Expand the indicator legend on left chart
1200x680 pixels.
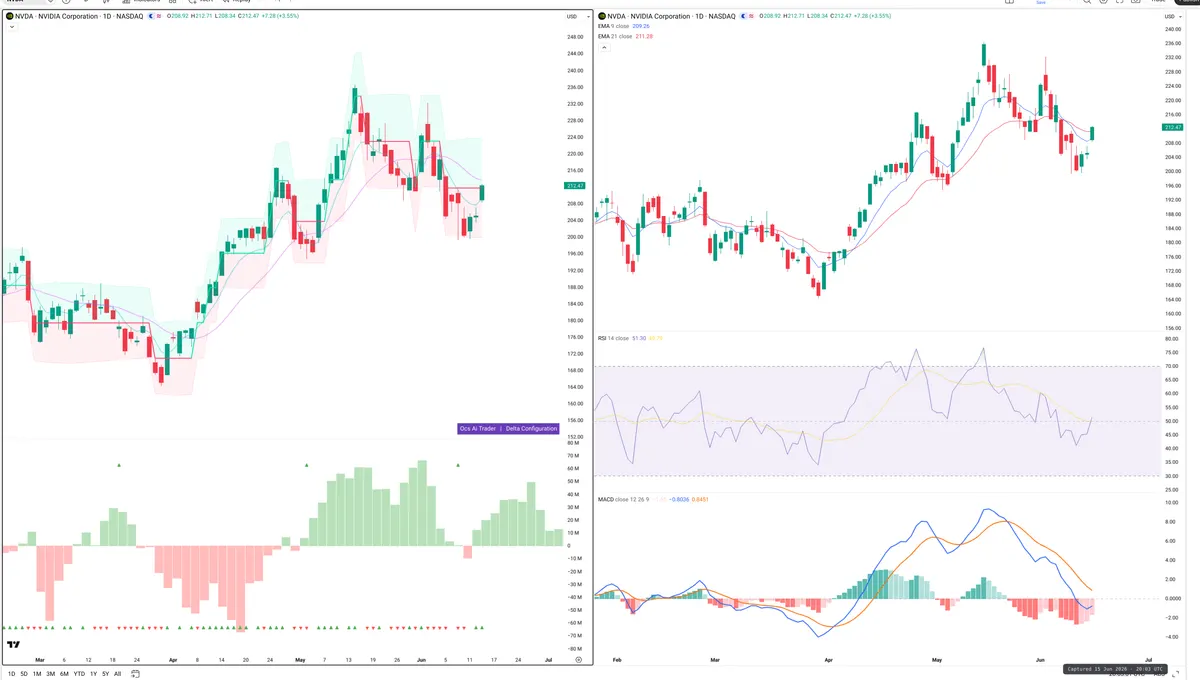click(x=10, y=27)
